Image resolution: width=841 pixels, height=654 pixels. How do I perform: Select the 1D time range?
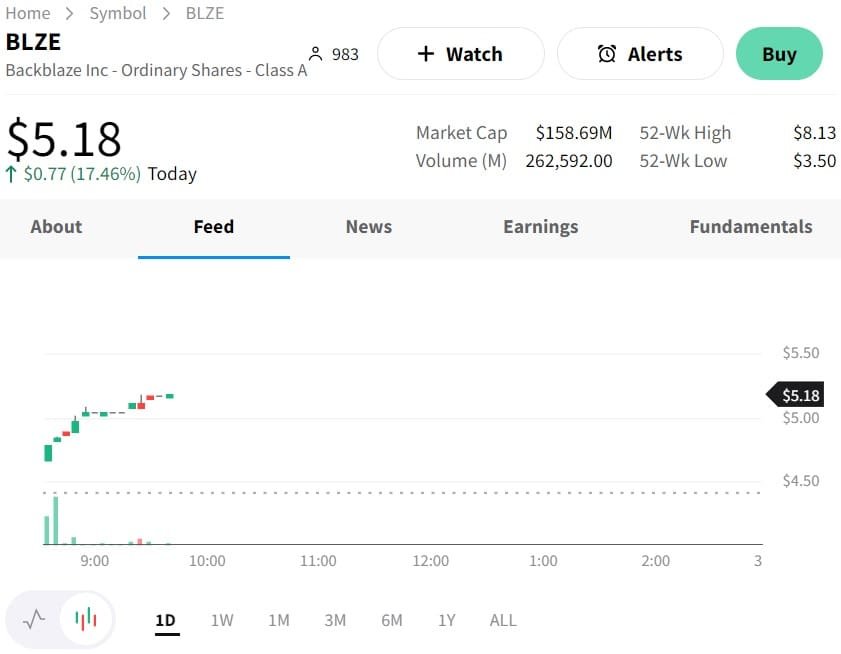pyautogui.click(x=165, y=620)
